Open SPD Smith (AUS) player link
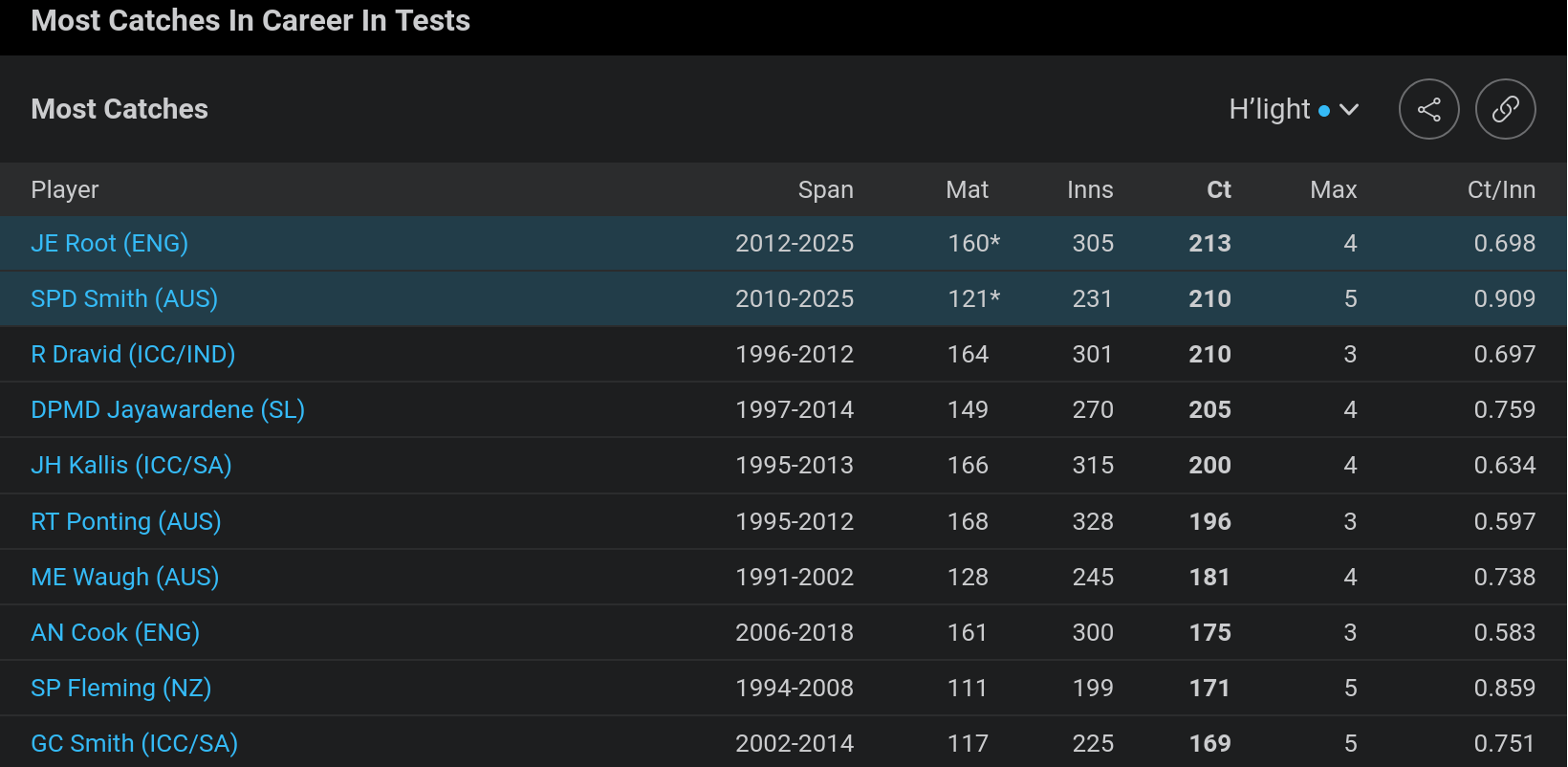1568x767 pixels. (124, 298)
